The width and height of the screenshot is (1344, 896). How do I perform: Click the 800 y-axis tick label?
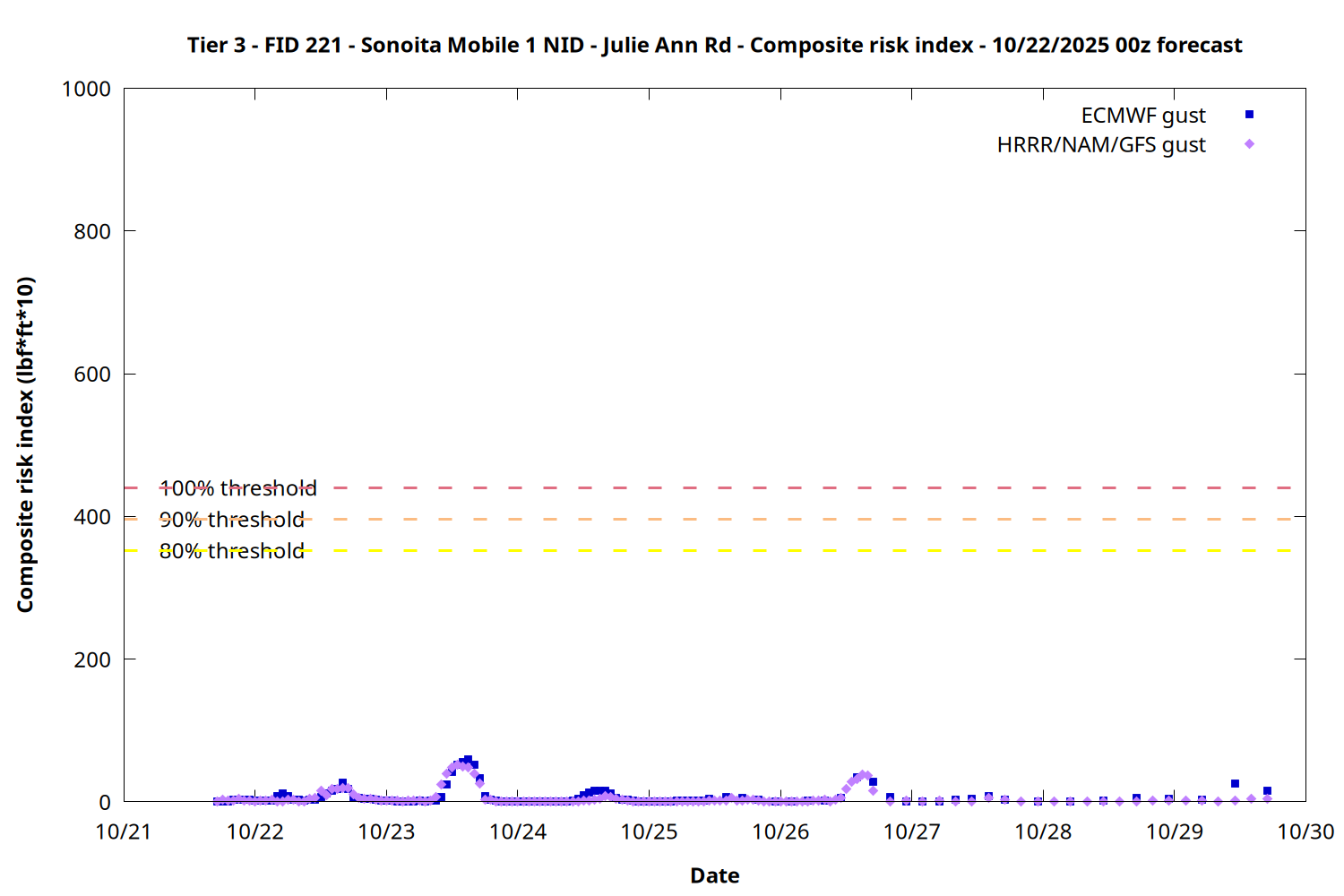92,231
